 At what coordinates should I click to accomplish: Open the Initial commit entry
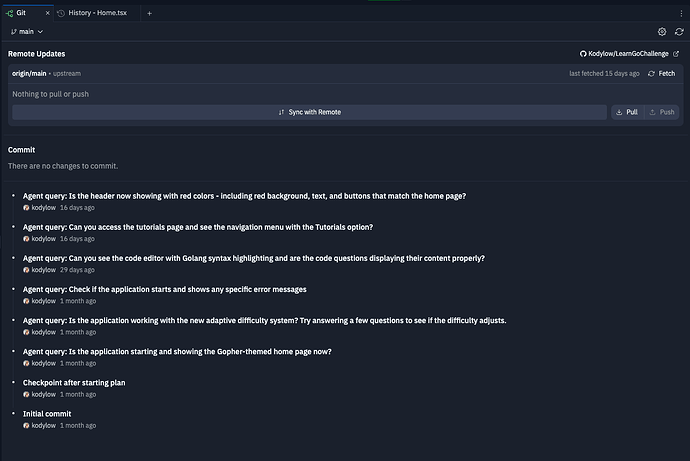point(47,413)
